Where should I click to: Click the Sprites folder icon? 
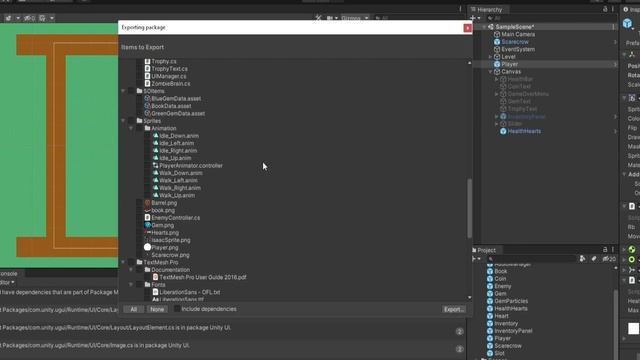(140, 121)
